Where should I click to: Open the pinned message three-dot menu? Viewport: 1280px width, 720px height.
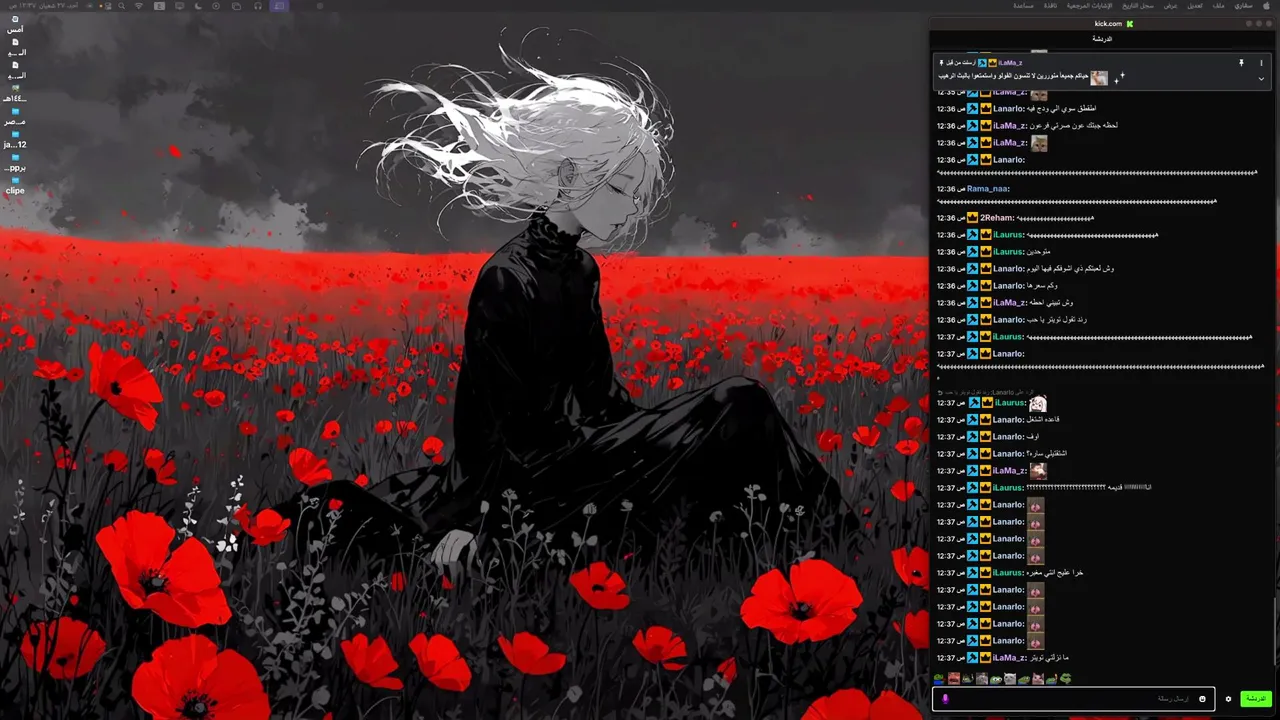pos(1261,63)
